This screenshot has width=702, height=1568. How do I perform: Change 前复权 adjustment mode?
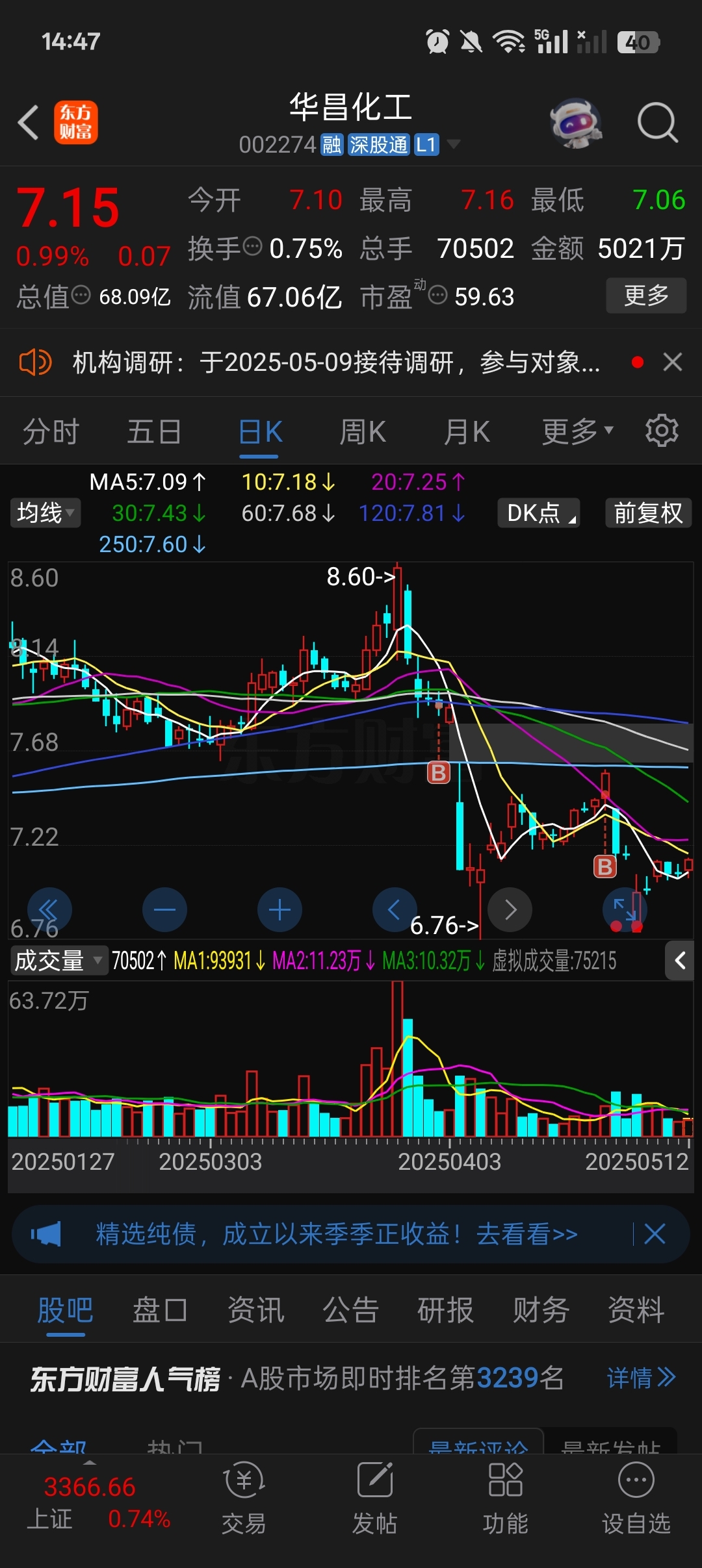tap(648, 513)
